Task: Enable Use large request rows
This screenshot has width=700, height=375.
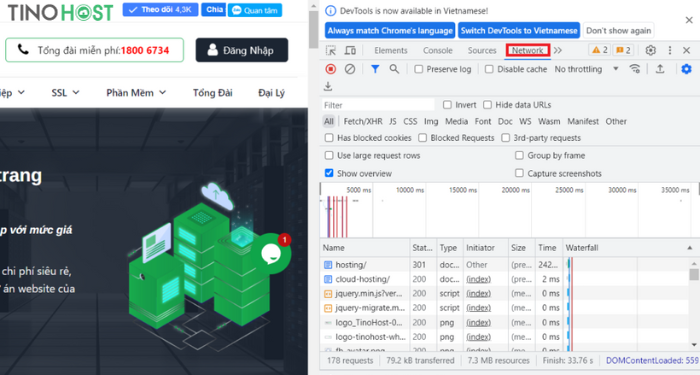Action: 329,155
